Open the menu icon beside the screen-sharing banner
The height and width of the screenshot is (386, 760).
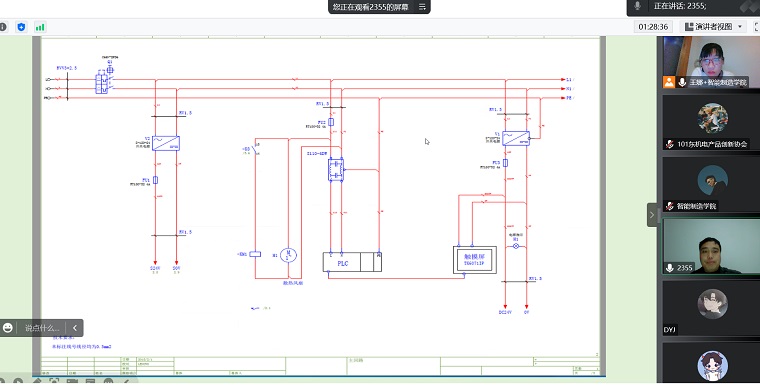[x=422, y=7]
